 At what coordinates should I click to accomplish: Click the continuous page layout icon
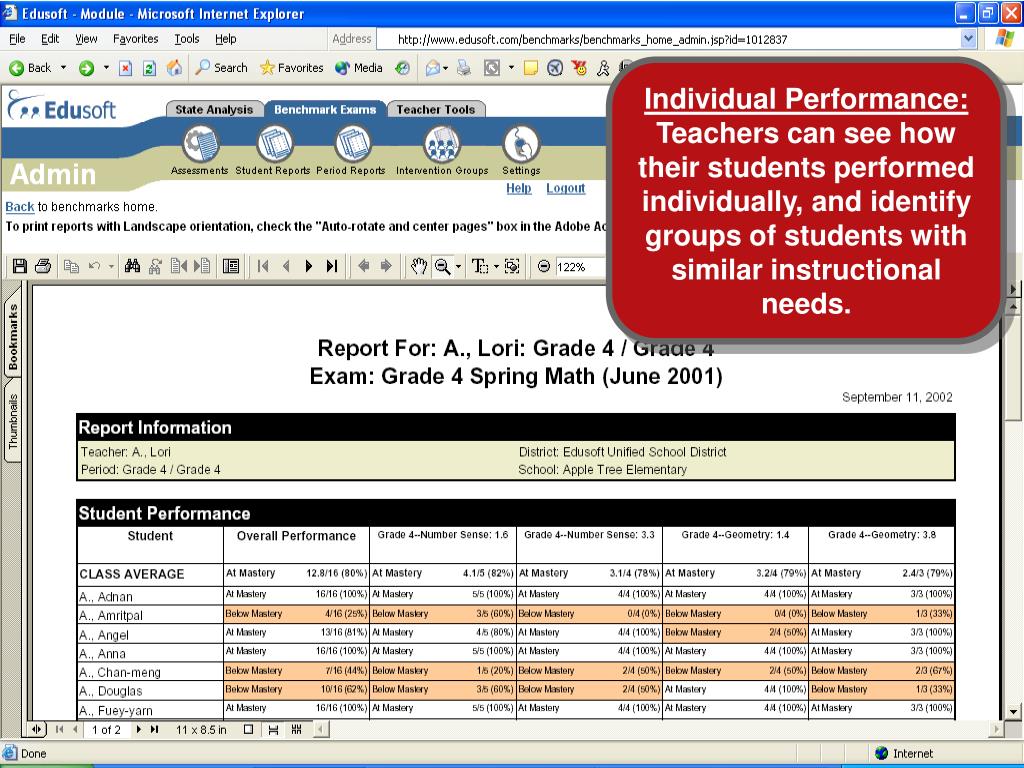[273, 729]
